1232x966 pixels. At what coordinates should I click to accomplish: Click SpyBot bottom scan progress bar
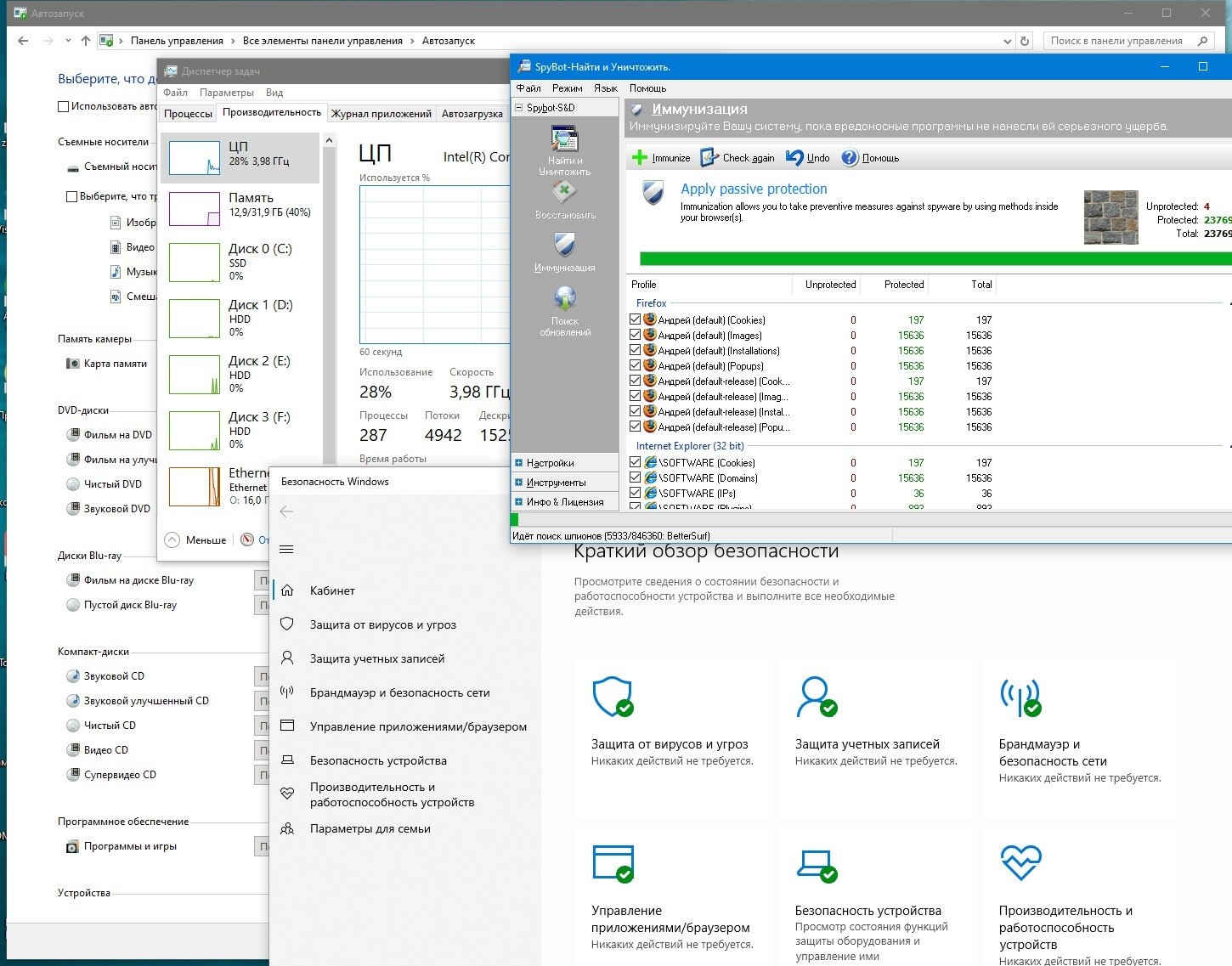click(x=871, y=520)
